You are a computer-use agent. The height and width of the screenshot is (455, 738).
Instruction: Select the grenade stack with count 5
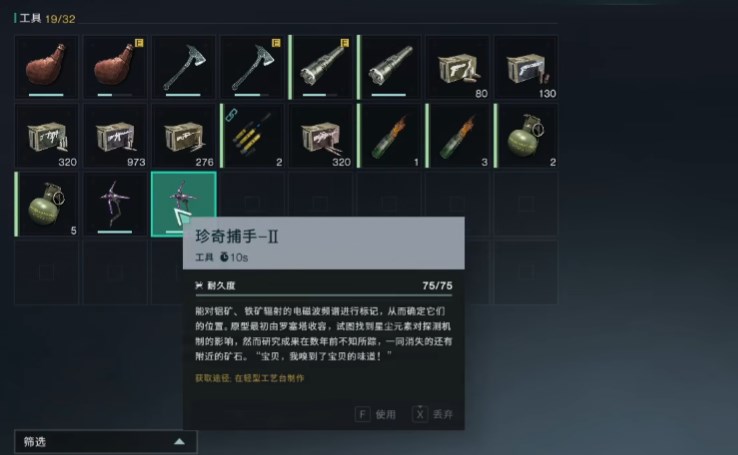click(46, 204)
